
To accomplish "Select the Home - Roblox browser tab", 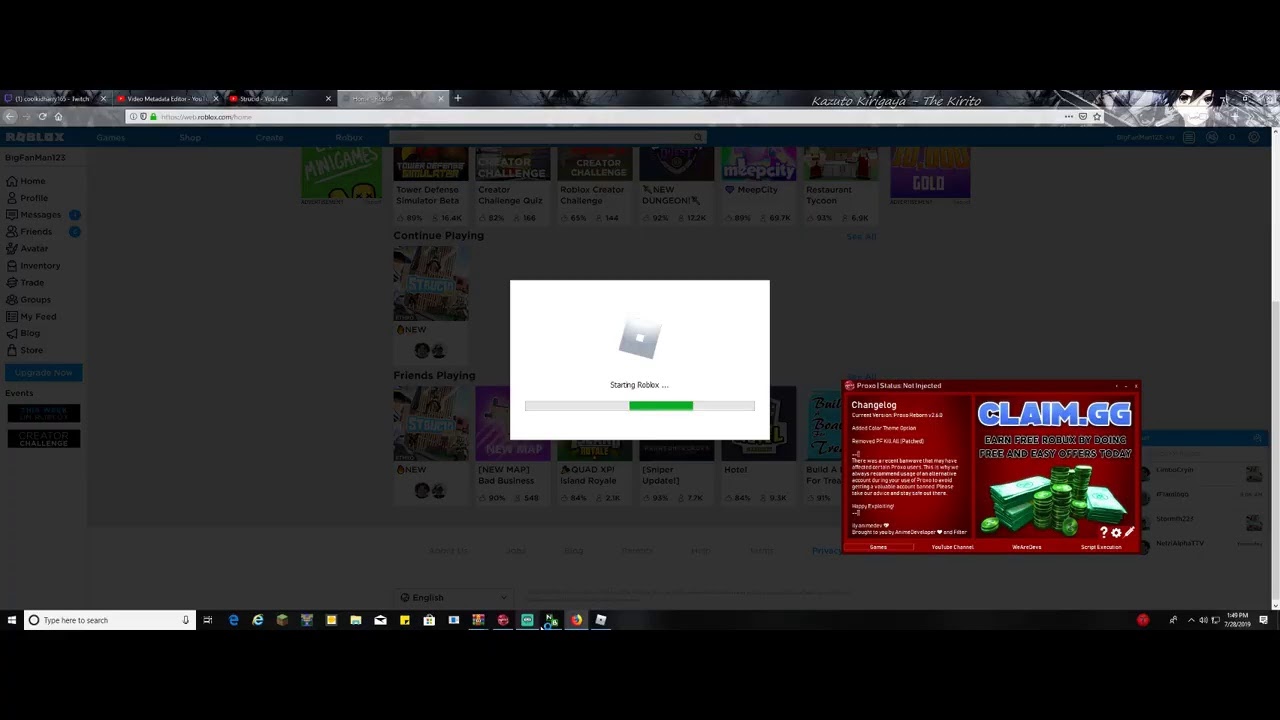I will point(393,98).
